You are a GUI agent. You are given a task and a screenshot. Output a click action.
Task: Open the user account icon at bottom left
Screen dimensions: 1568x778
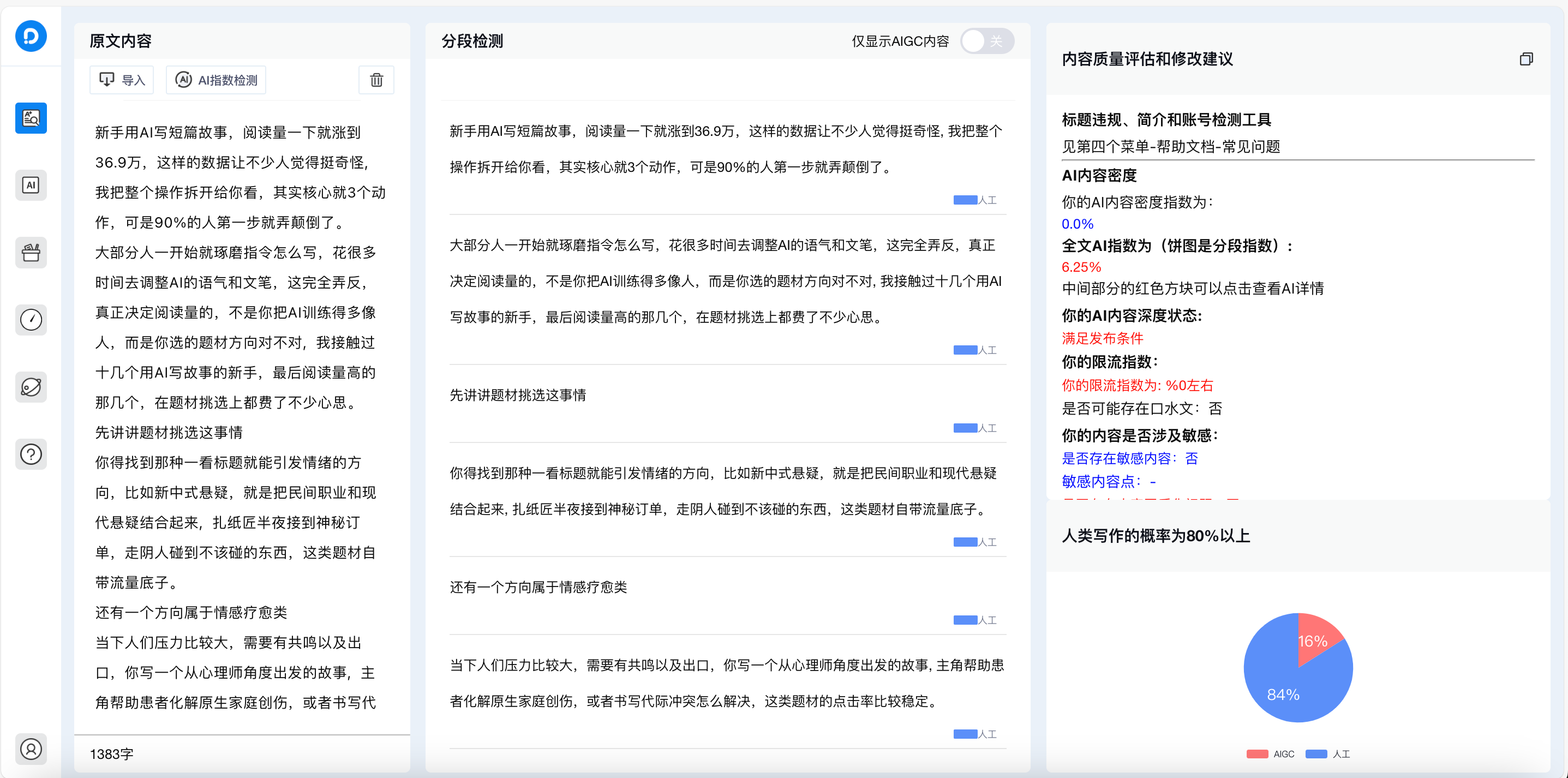(x=31, y=749)
